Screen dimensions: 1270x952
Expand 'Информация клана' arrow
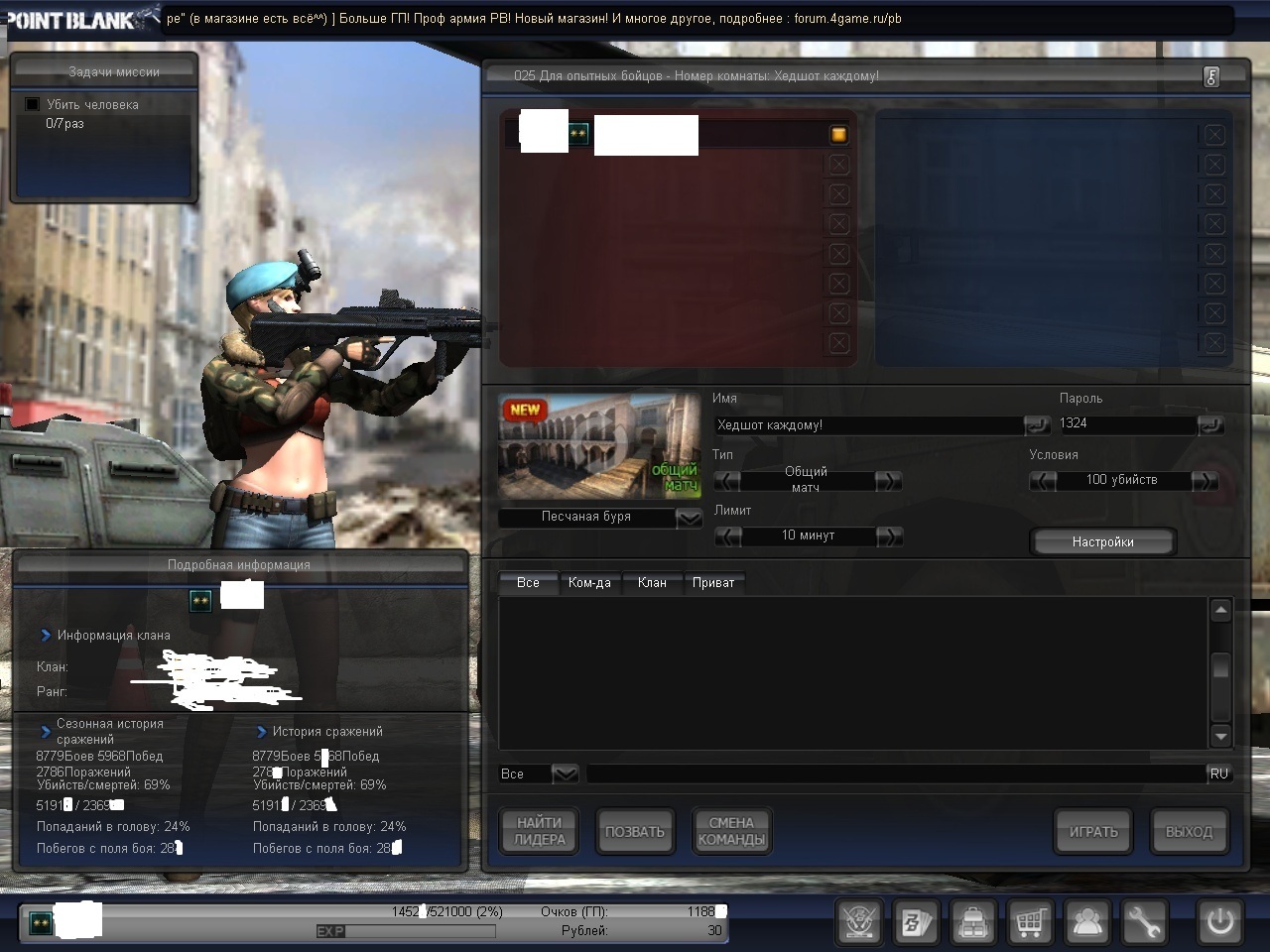pyautogui.click(x=45, y=635)
